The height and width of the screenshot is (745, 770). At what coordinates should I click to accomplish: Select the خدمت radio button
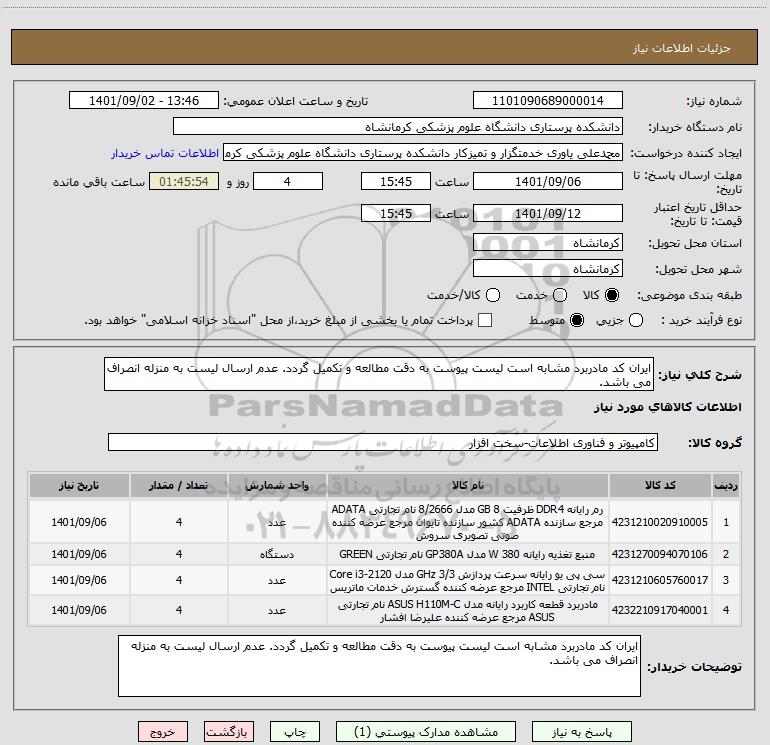[x=560, y=295]
